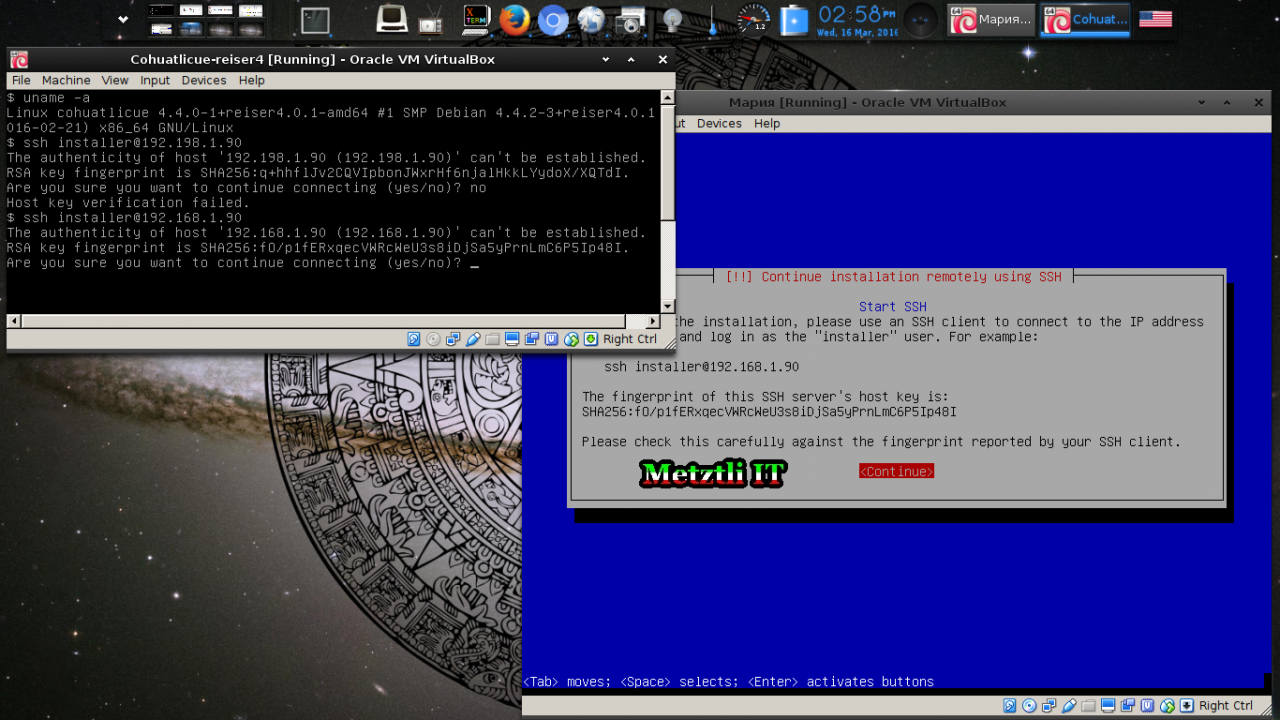
Task: Click the clock showing 02:58 PM
Action: point(857,14)
